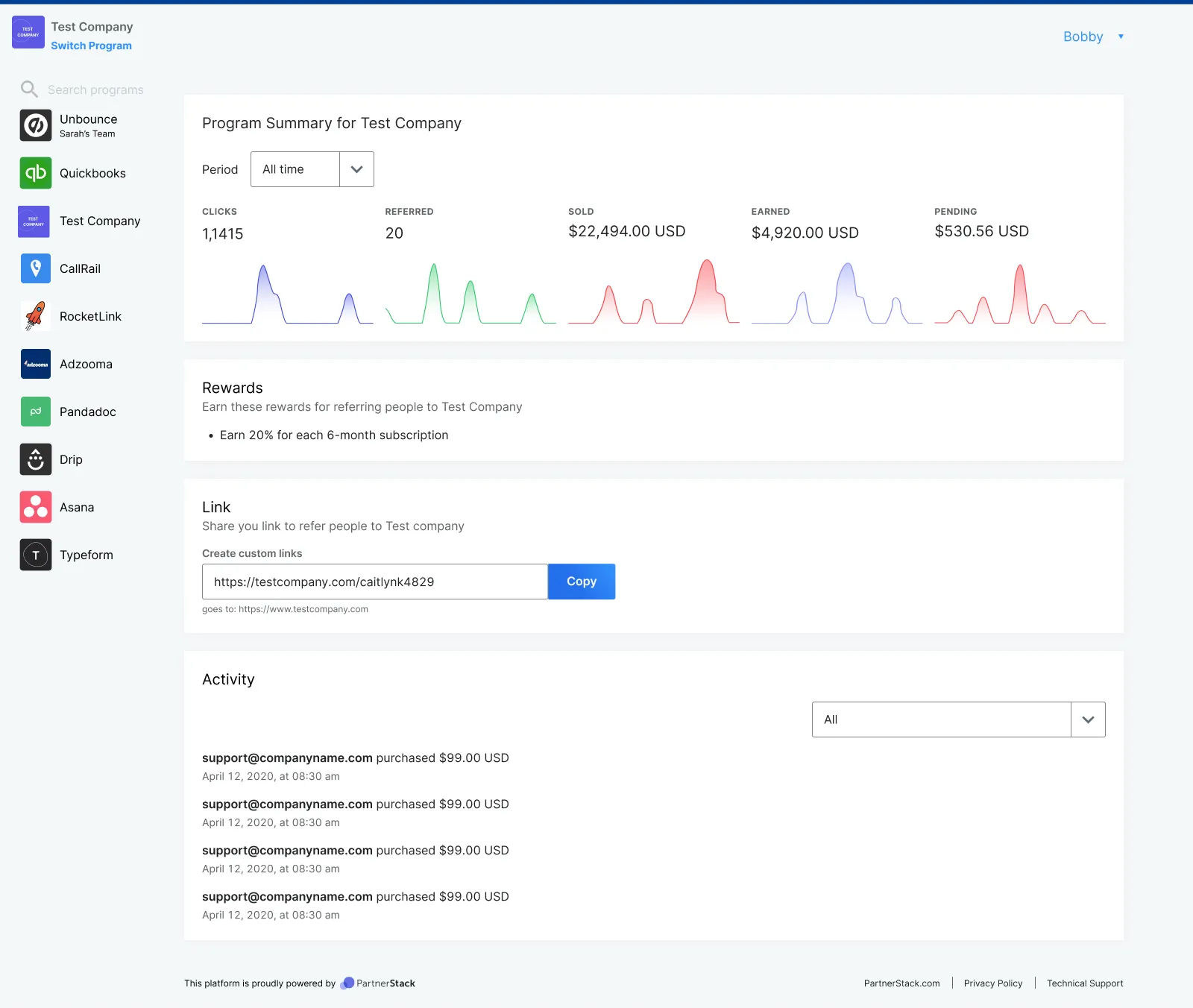1193x1008 pixels.
Task: Click the Sold red trend chart
Action: (x=654, y=292)
